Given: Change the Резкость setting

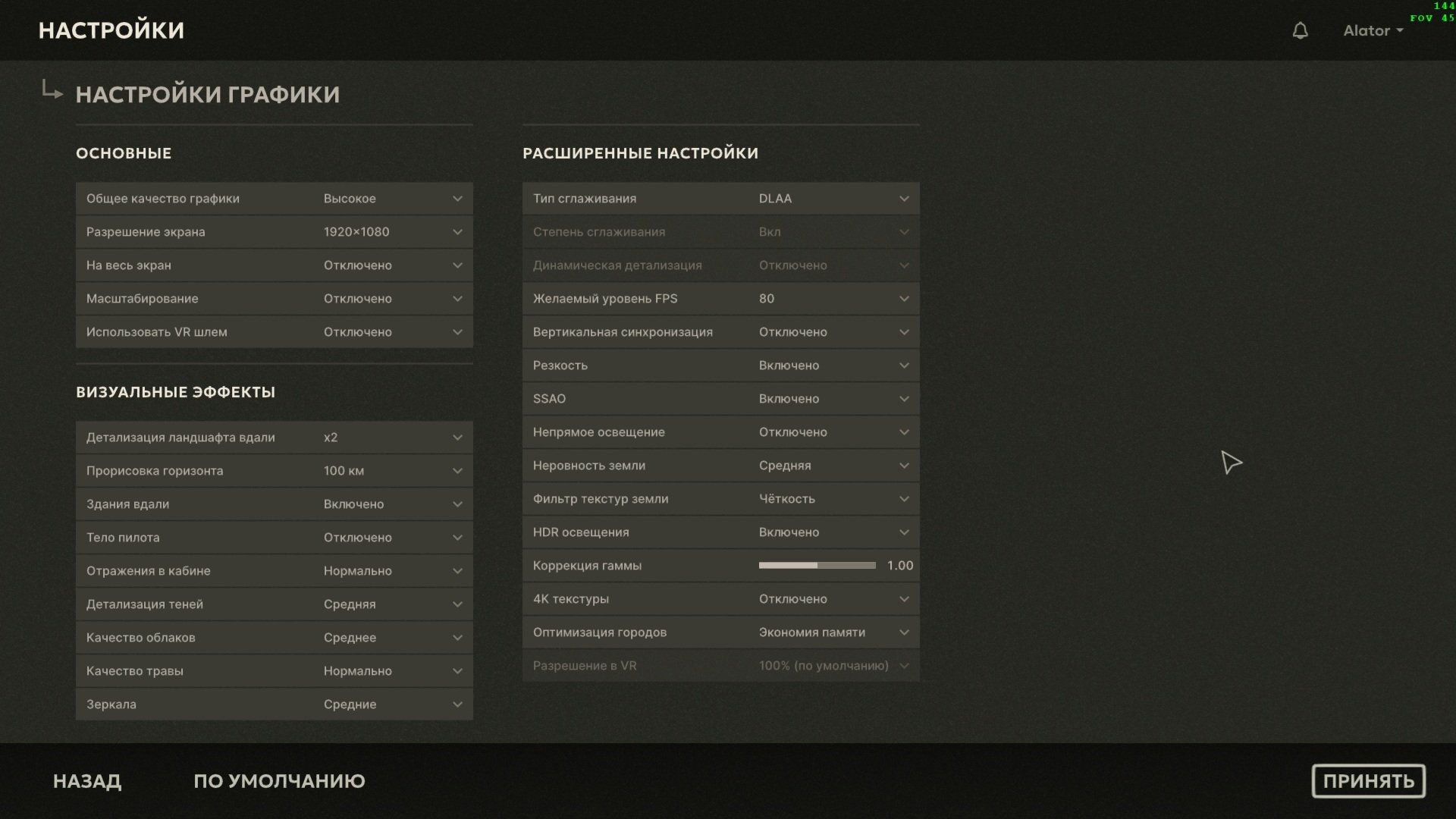Looking at the screenshot, I should [x=721, y=366].
